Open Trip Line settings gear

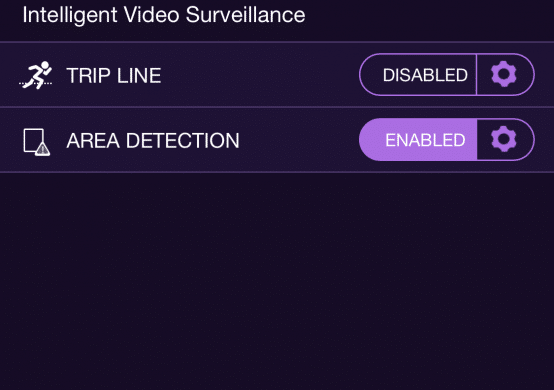coord(504,74)
